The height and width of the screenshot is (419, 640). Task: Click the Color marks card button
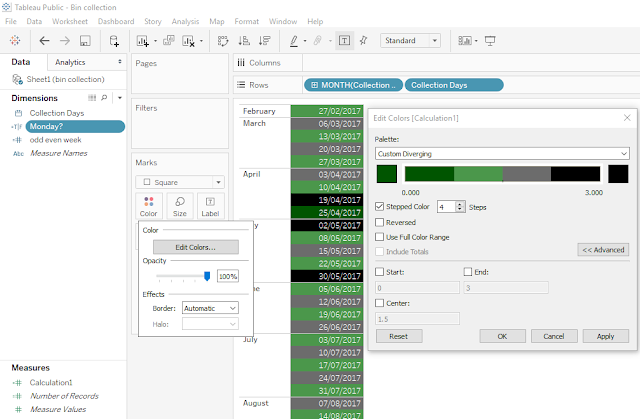(149, 206)
